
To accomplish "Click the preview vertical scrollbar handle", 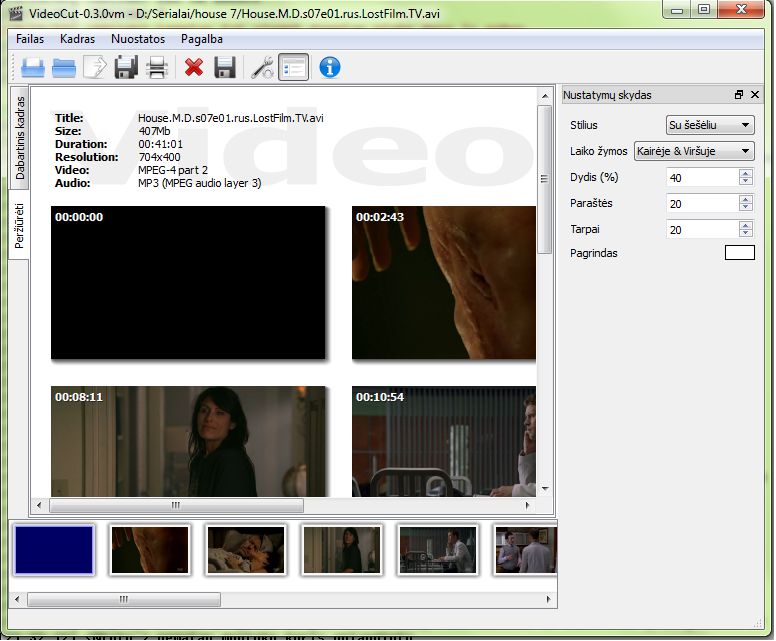I will [544, 179].
